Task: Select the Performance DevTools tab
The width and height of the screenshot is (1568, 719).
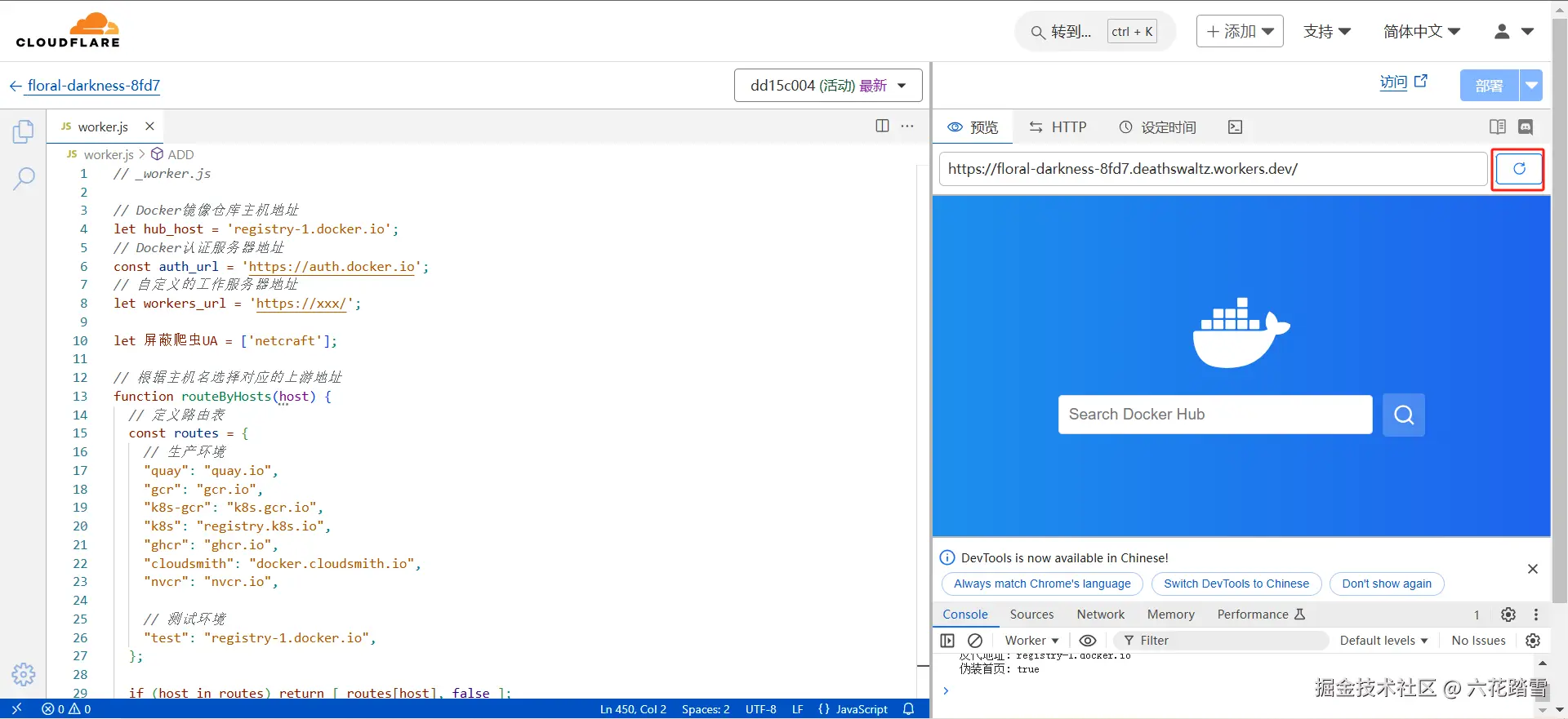Action: tap(1261, 615)
